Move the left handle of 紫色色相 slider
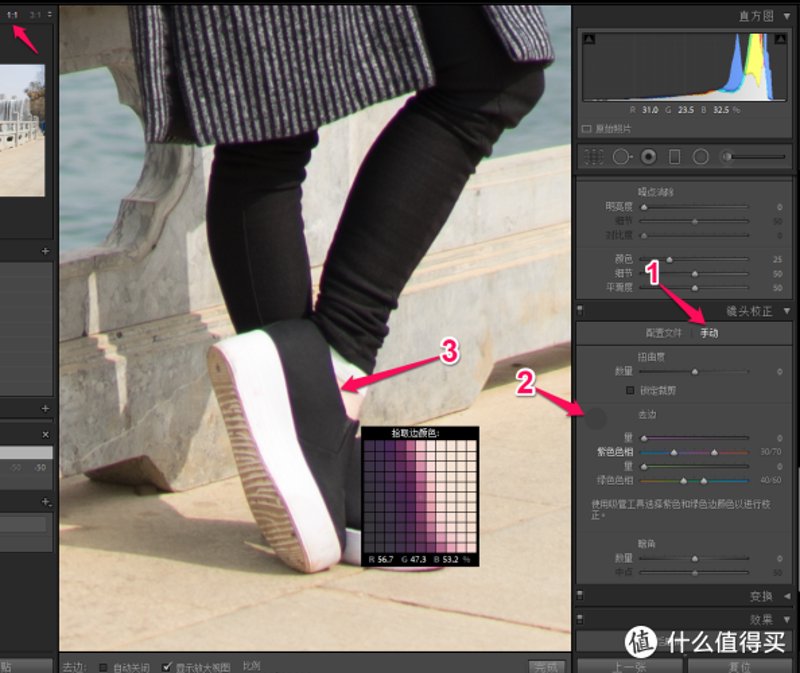Image resolution: width=800 pixels, height=673 pixels. pyautogui.click(x=674, y=452)
